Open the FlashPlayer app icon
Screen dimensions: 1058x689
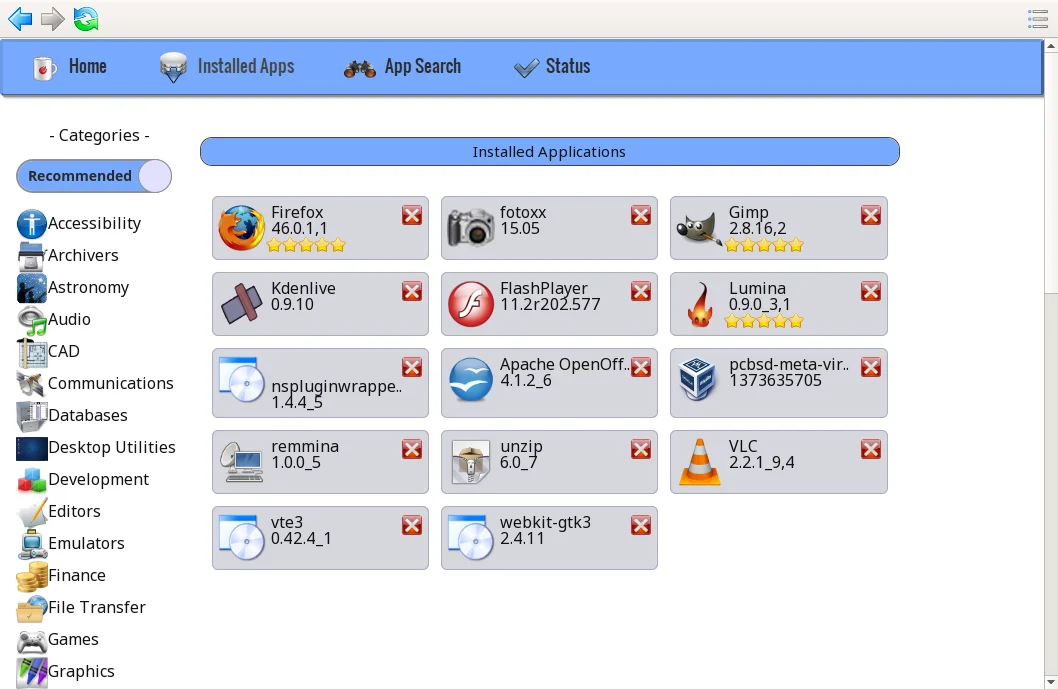coord(470,305)
